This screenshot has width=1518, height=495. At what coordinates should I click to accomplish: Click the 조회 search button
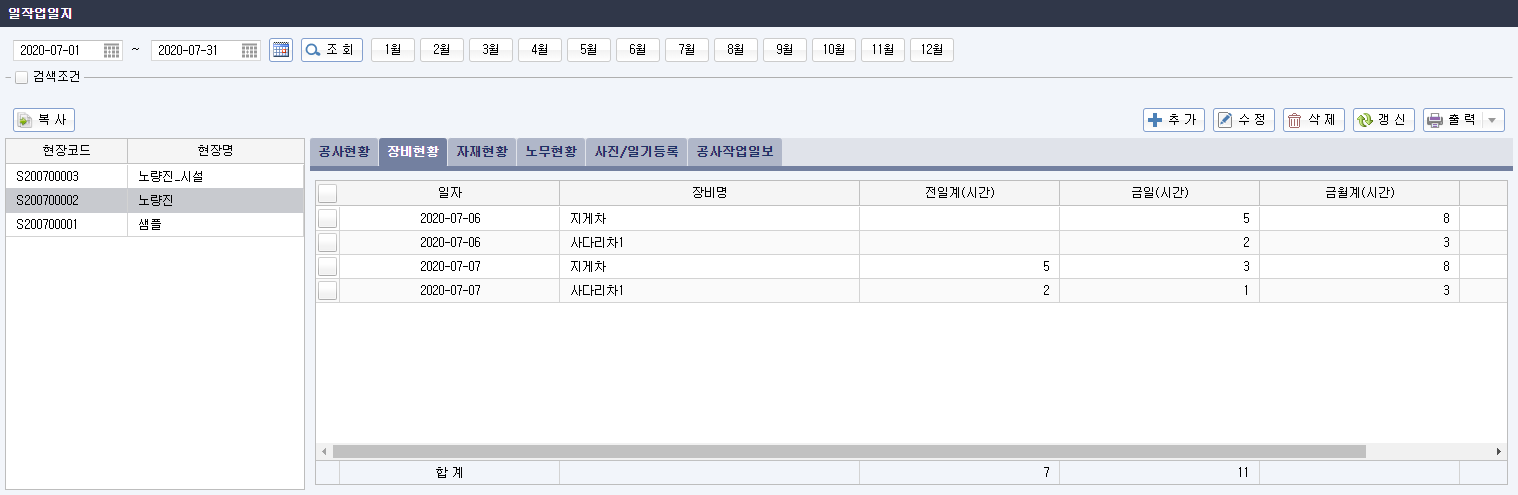coord(332,50)
